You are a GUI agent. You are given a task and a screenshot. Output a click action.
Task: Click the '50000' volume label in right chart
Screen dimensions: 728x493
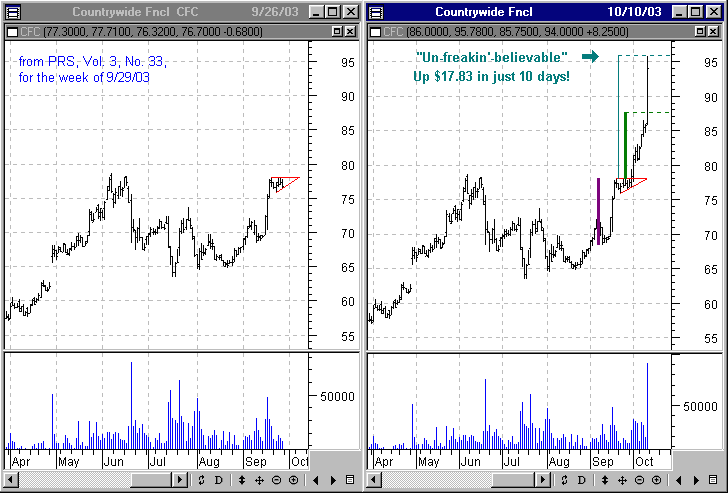tap(701, 407)
